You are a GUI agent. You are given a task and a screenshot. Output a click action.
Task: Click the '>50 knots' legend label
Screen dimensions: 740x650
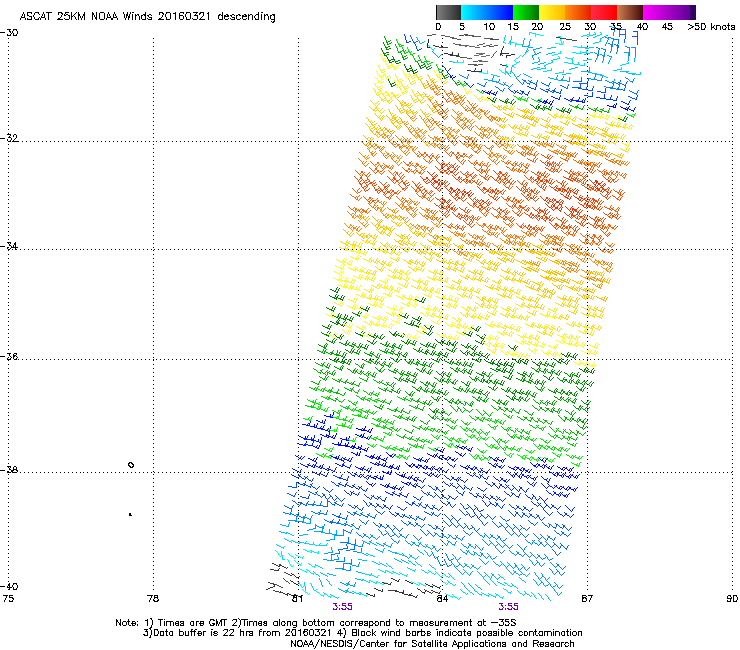point(711,27)
